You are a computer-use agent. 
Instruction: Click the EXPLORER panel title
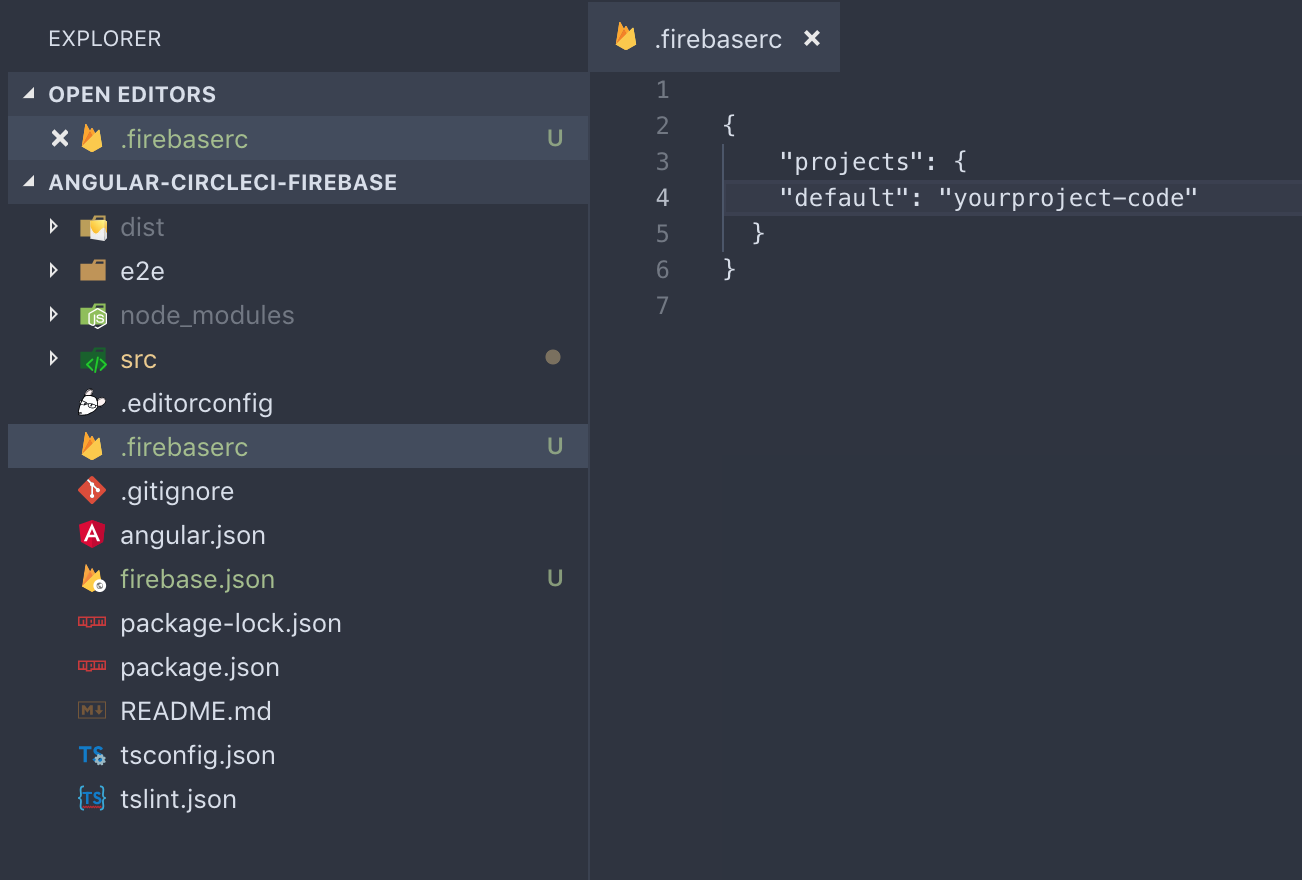coord(105,38)
